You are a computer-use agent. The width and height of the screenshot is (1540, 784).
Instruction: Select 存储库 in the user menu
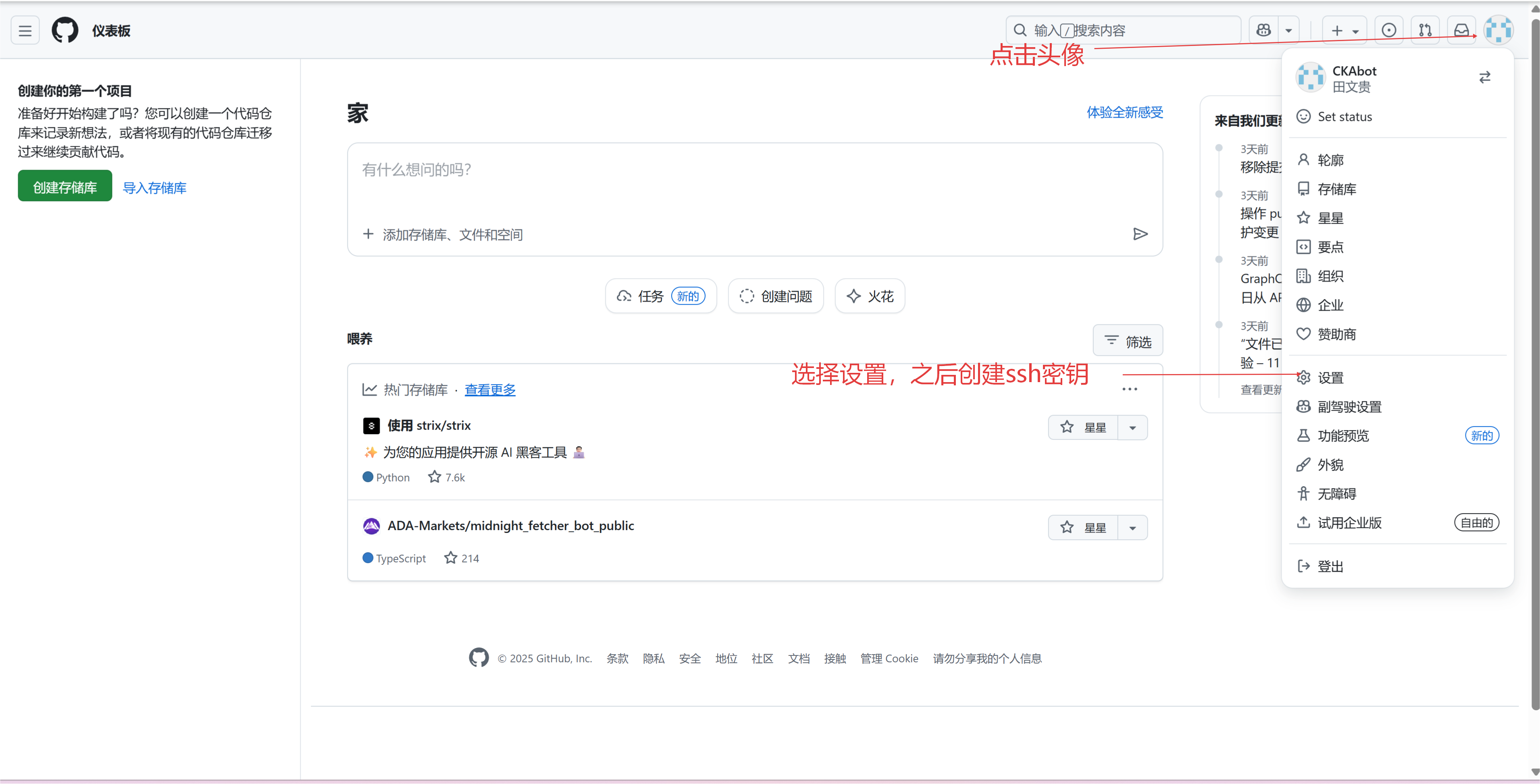pos(1336,189)
